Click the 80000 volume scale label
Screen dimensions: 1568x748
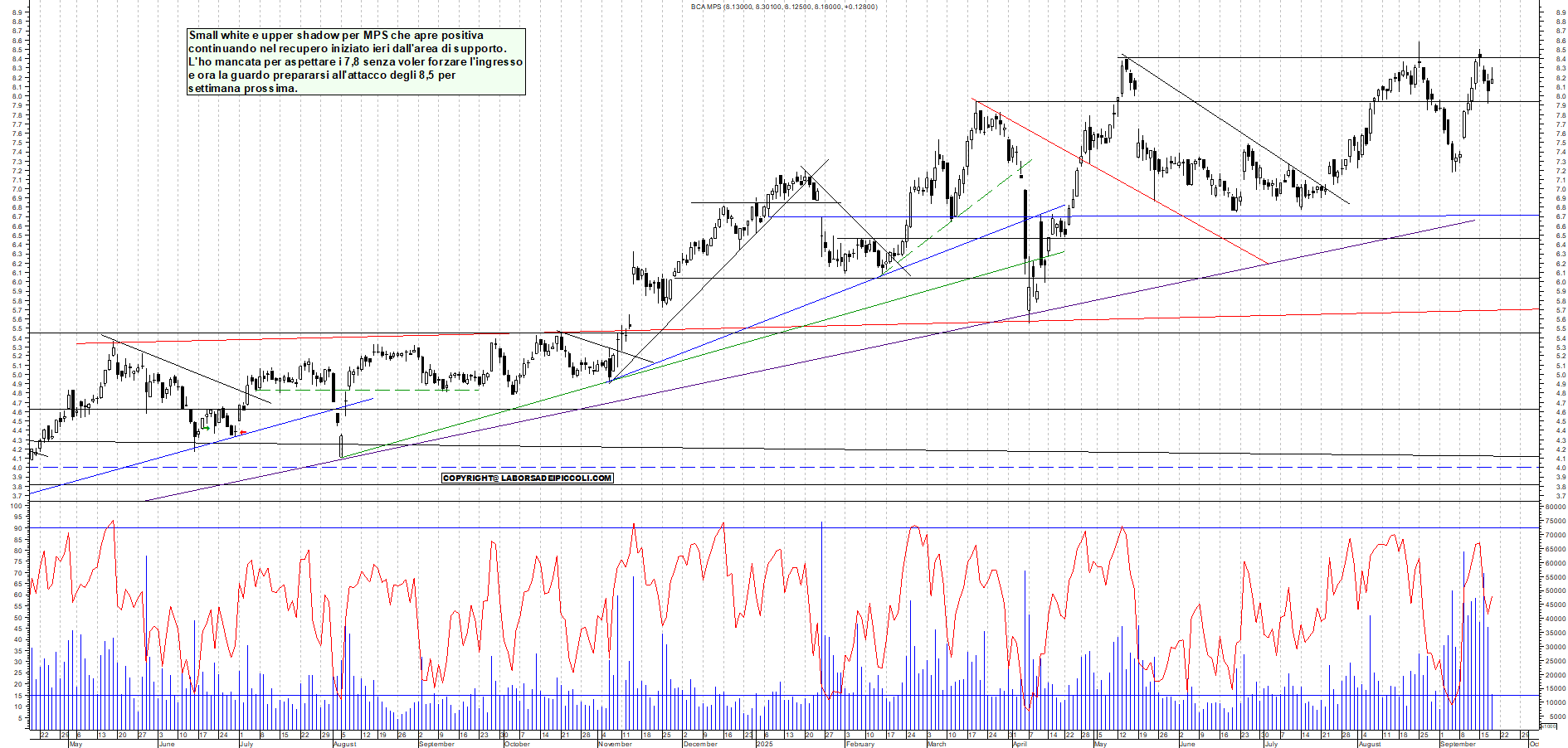1555,507
